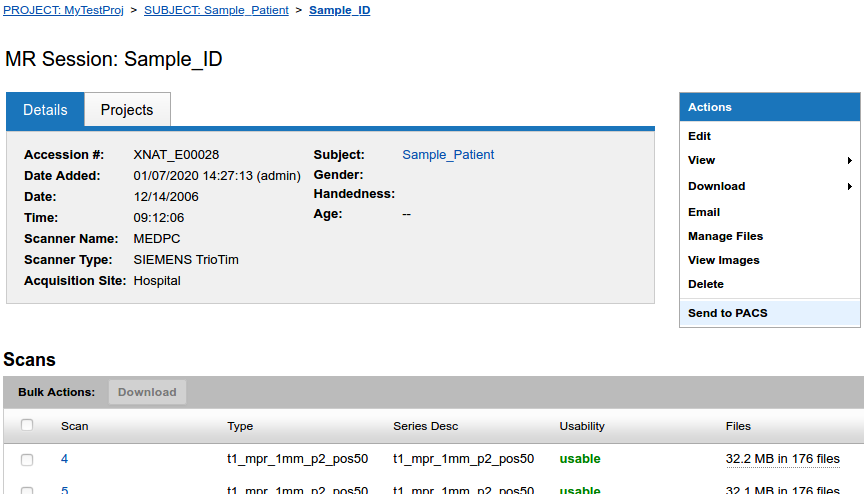This screenshot has width=864, height=494.
Task: Switch to the Projects tab
Action: (x=127, y=110)
